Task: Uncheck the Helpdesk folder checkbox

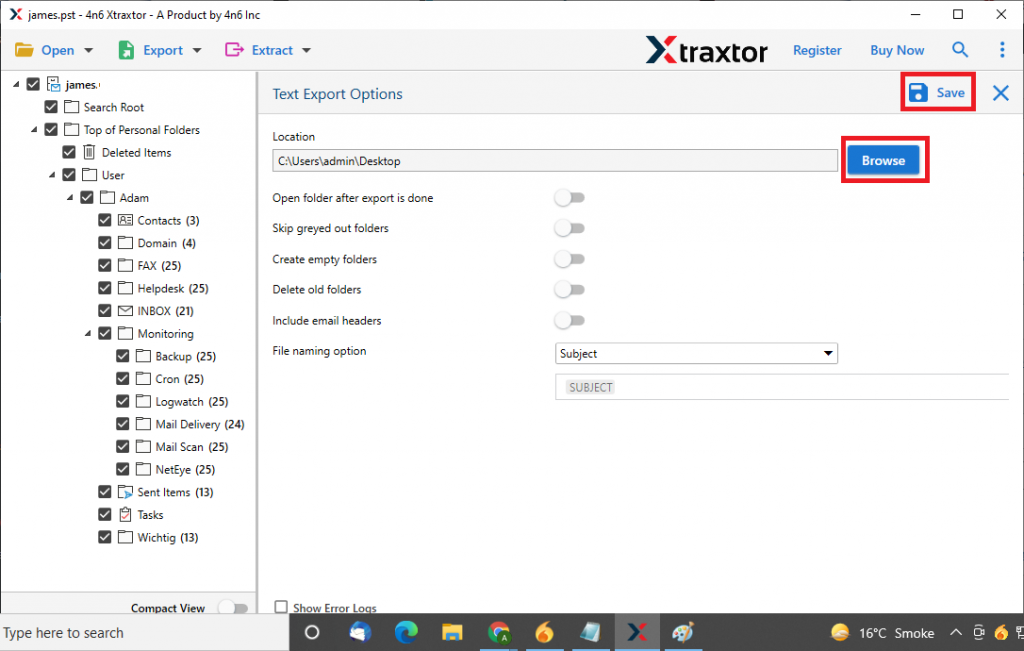Action: coord(105,288)
